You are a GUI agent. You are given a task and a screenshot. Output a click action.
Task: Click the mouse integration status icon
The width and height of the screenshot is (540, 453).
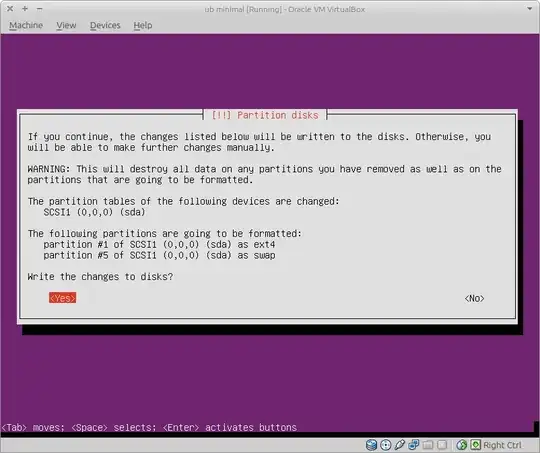(462, 445)
